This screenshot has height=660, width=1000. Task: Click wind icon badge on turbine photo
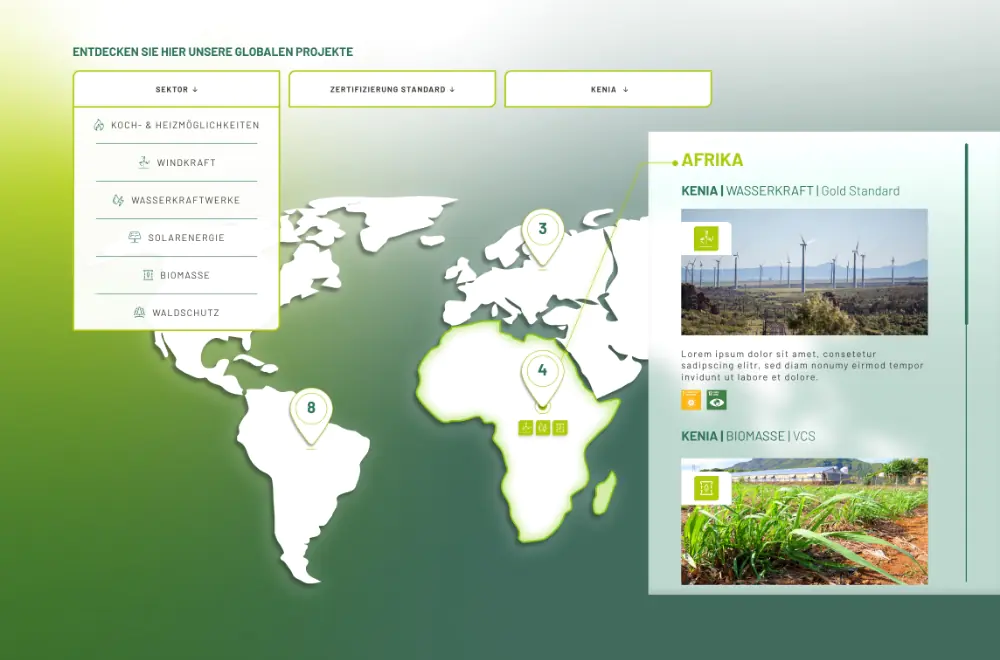(x=706, y=238)
